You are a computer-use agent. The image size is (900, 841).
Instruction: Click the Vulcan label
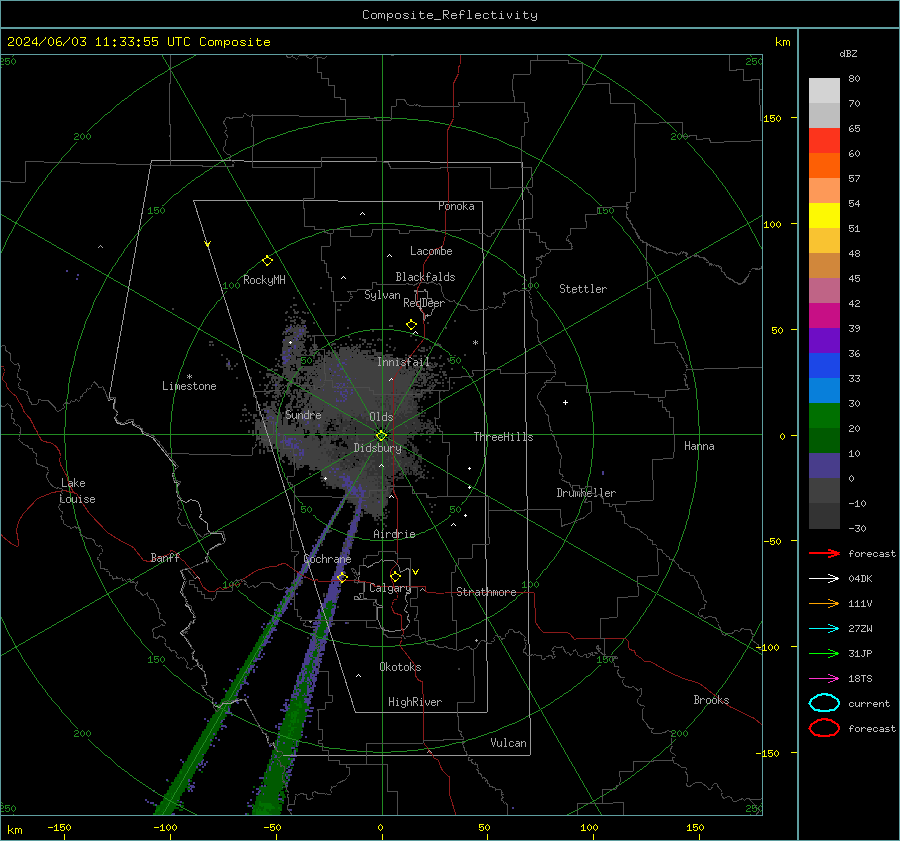coord(508,743)
